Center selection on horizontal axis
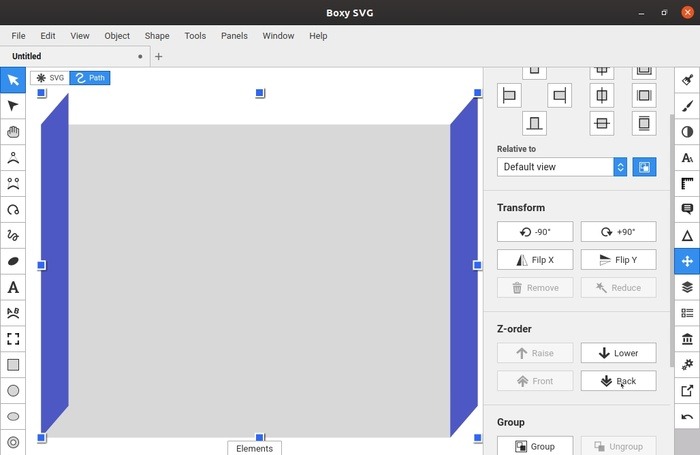The height and width of the screenshot is (455, 700). click(x=602, y=123)
